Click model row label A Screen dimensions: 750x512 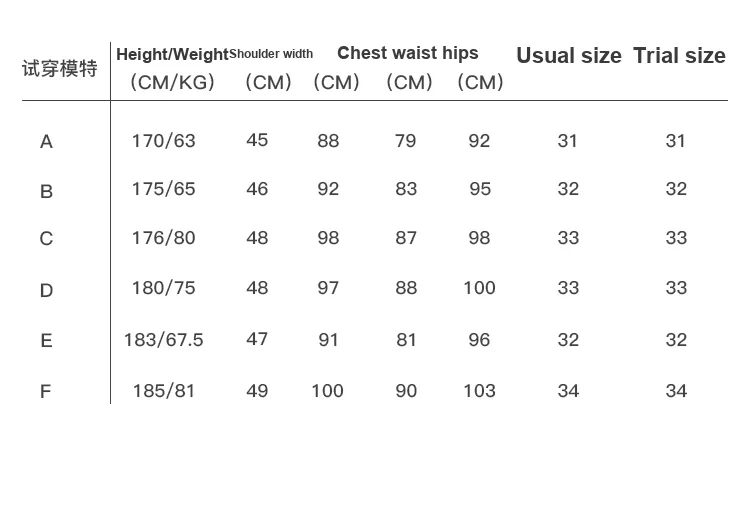coord(46,142)
